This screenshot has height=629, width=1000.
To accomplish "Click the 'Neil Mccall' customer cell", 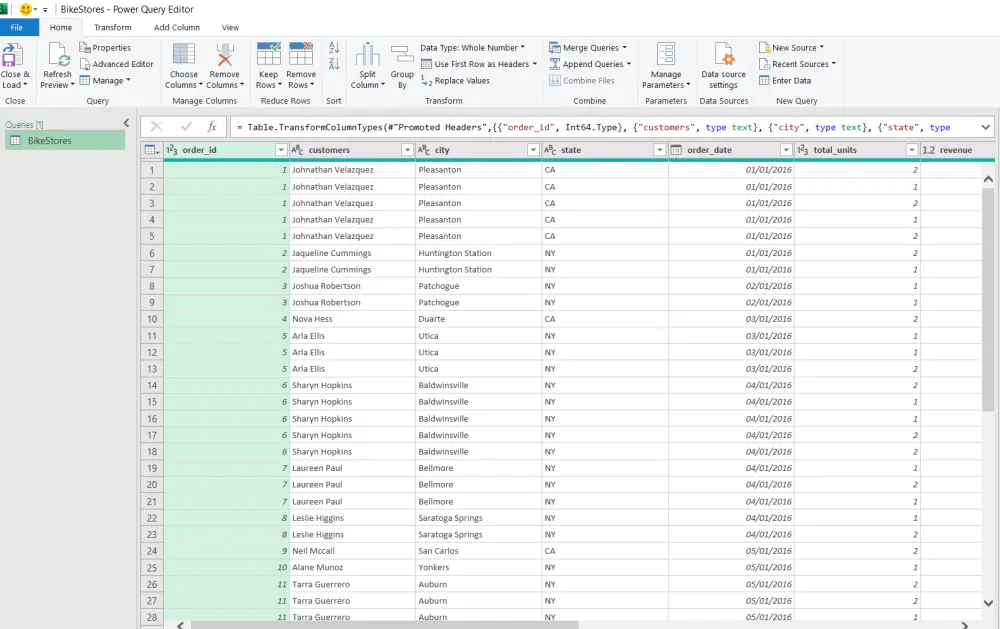I will point(353,551).
